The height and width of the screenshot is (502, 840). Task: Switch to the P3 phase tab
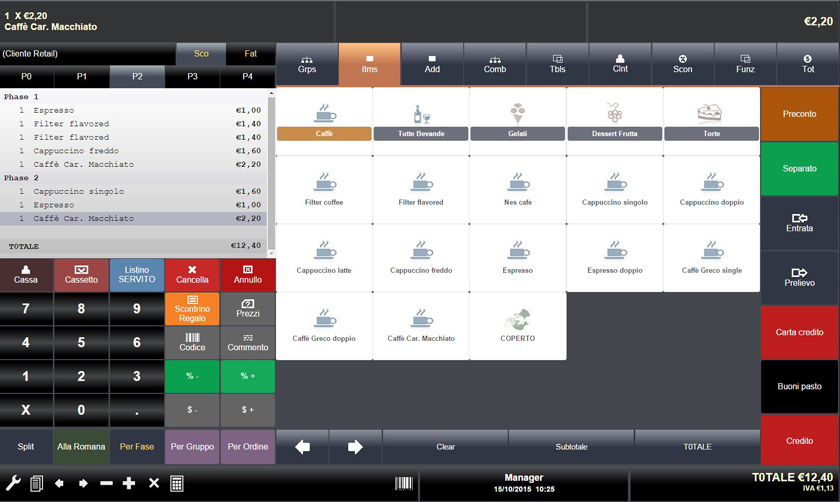pos(192,76)
